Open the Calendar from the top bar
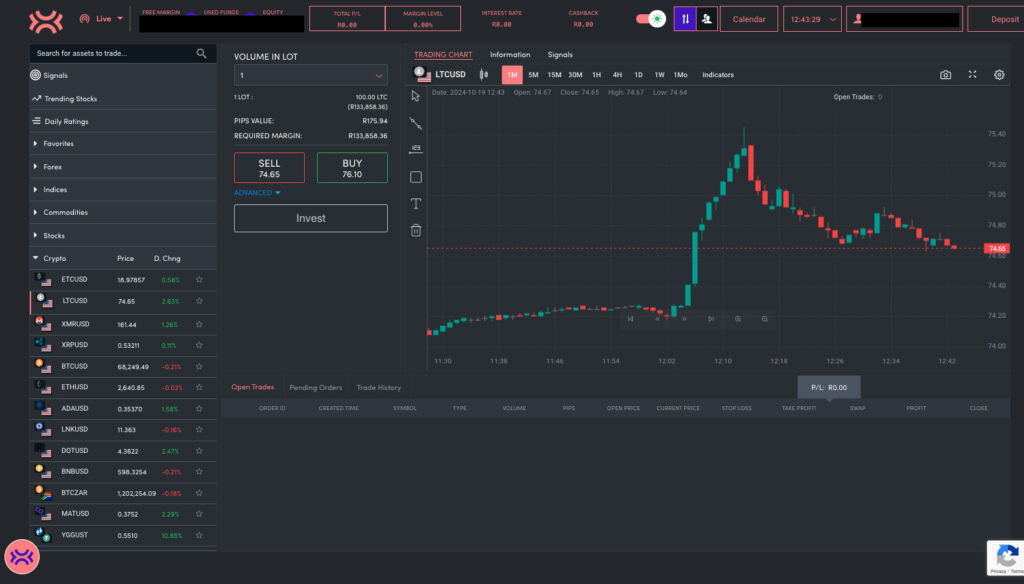1024x584 pixels. (x=749, y=18)
